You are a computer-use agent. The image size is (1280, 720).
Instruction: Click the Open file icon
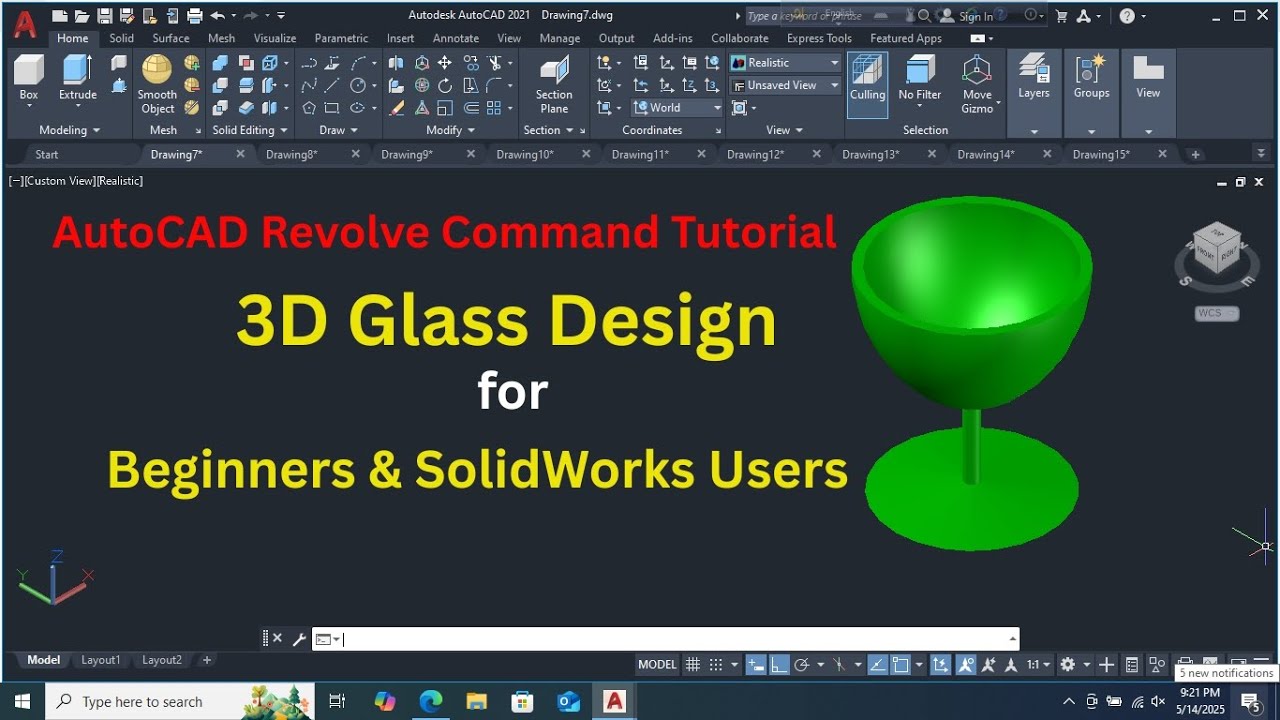(x=81, y=15)
